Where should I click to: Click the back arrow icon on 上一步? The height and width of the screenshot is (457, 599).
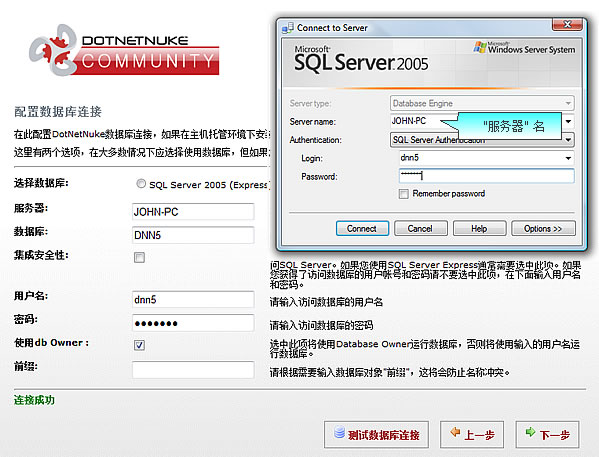click(x=455, y=432)
